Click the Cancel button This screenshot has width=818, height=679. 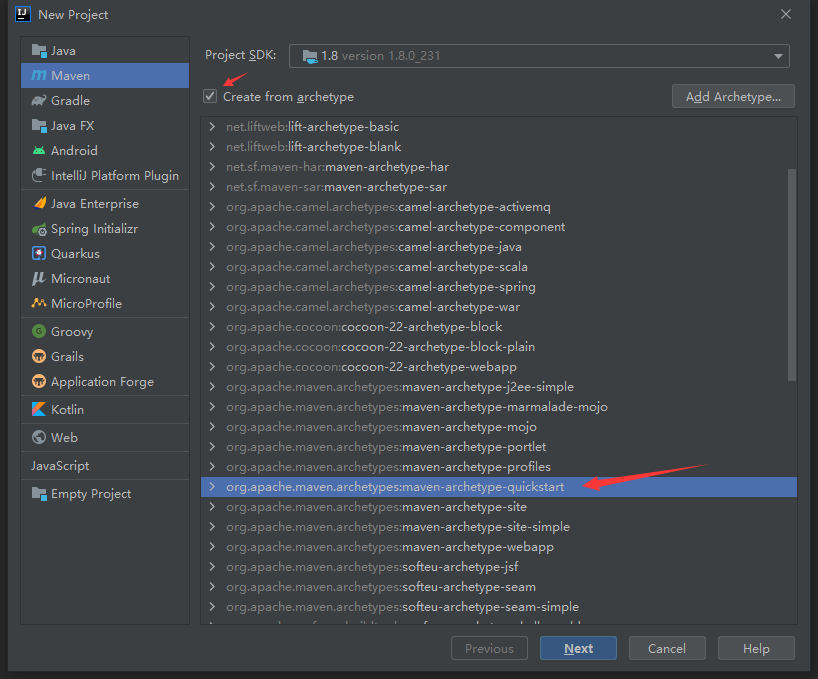click(667, 648)
